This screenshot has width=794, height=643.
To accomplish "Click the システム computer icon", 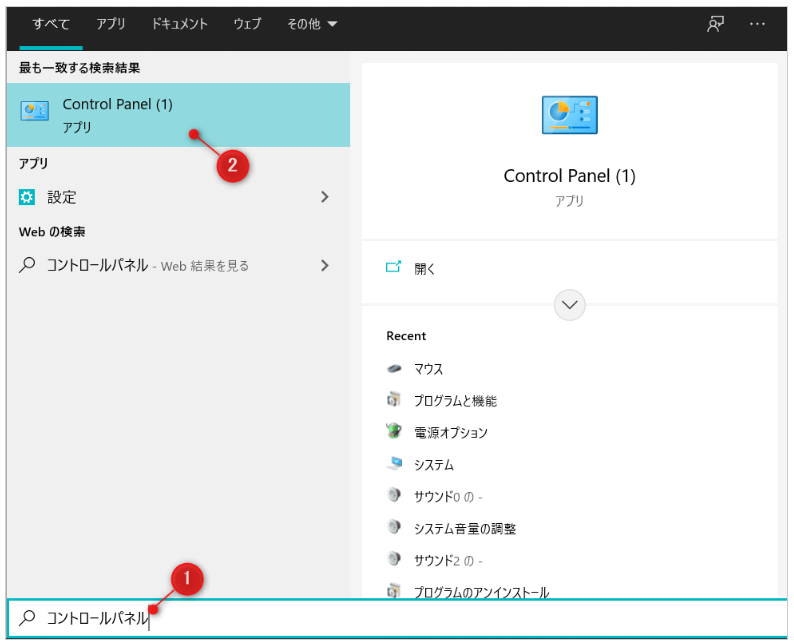I will click(394, 463).
